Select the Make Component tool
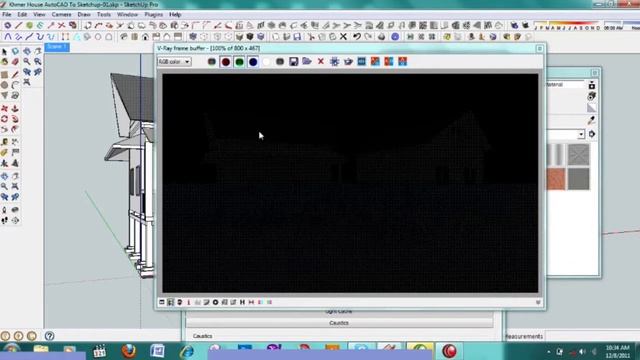 (x=15, y=52)
